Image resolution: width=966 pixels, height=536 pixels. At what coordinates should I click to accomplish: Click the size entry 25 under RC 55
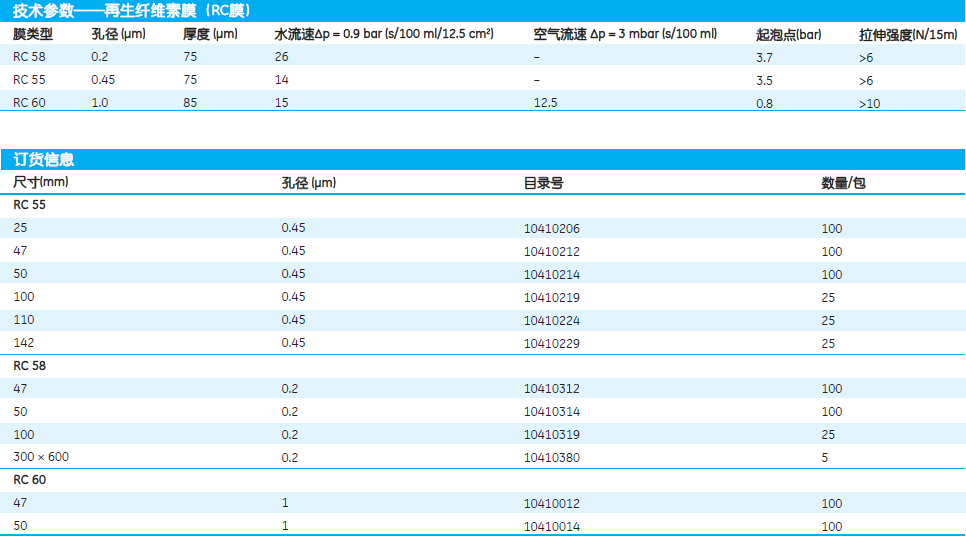click(20, 228)
